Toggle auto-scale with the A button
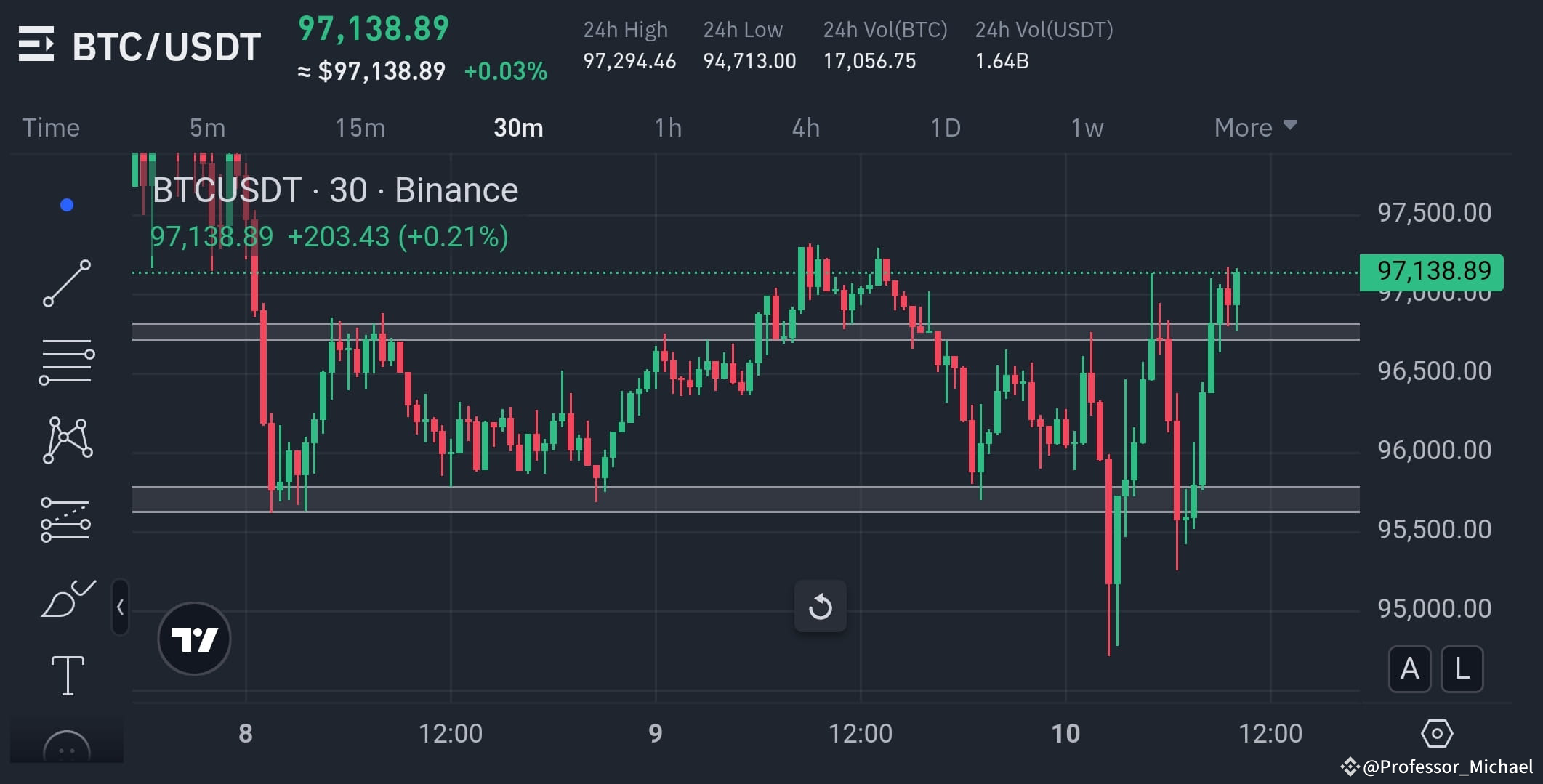1543x784 pixels. tap(1410, 670)
